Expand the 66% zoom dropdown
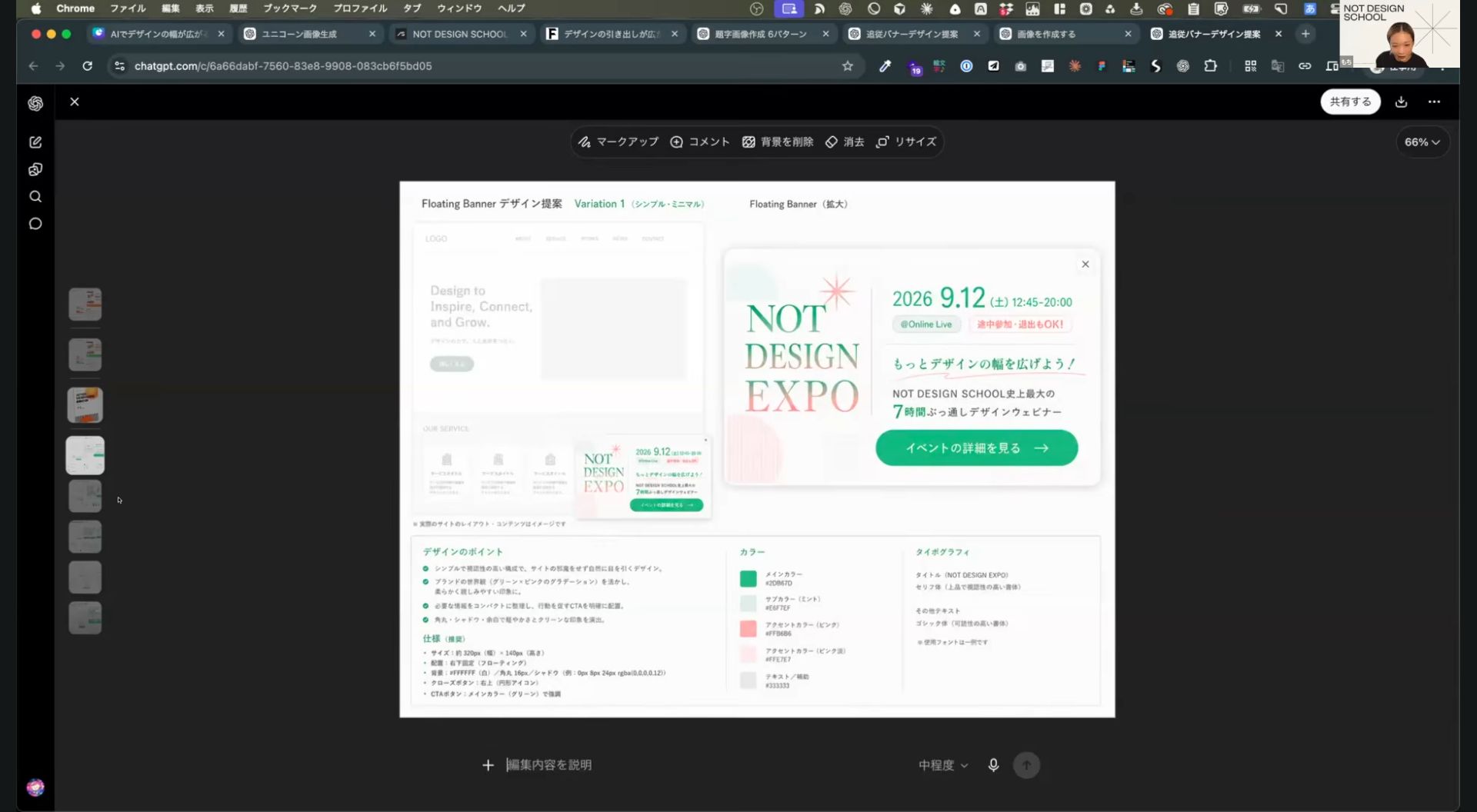The image size is (1477, 812). pos(1422,142)
